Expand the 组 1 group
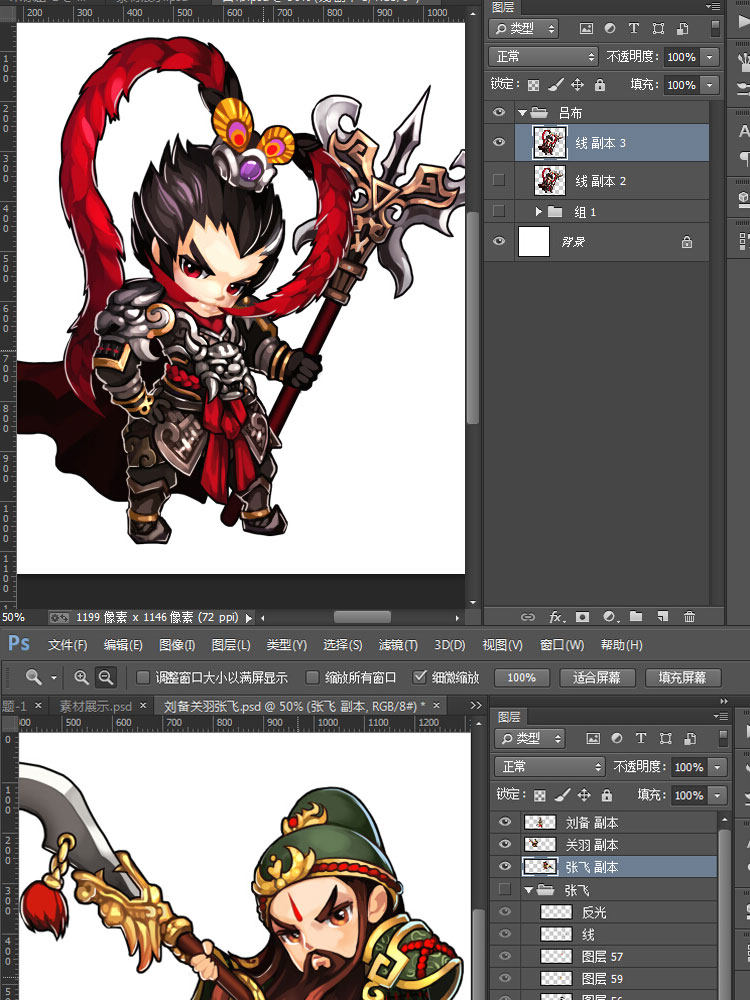 click(538, 211)
